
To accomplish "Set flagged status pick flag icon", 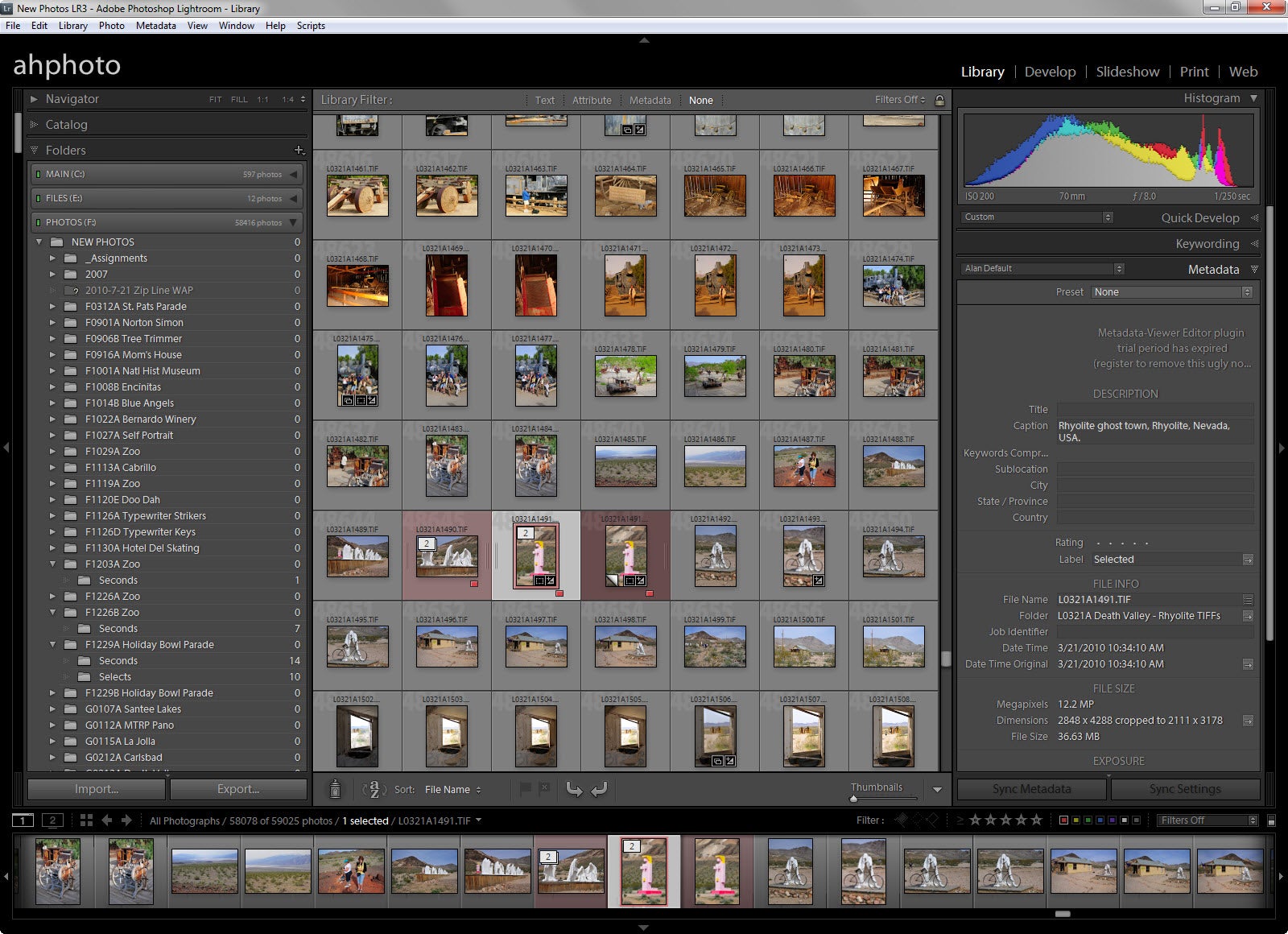I will pyautogui.click(x=525, y=789).
